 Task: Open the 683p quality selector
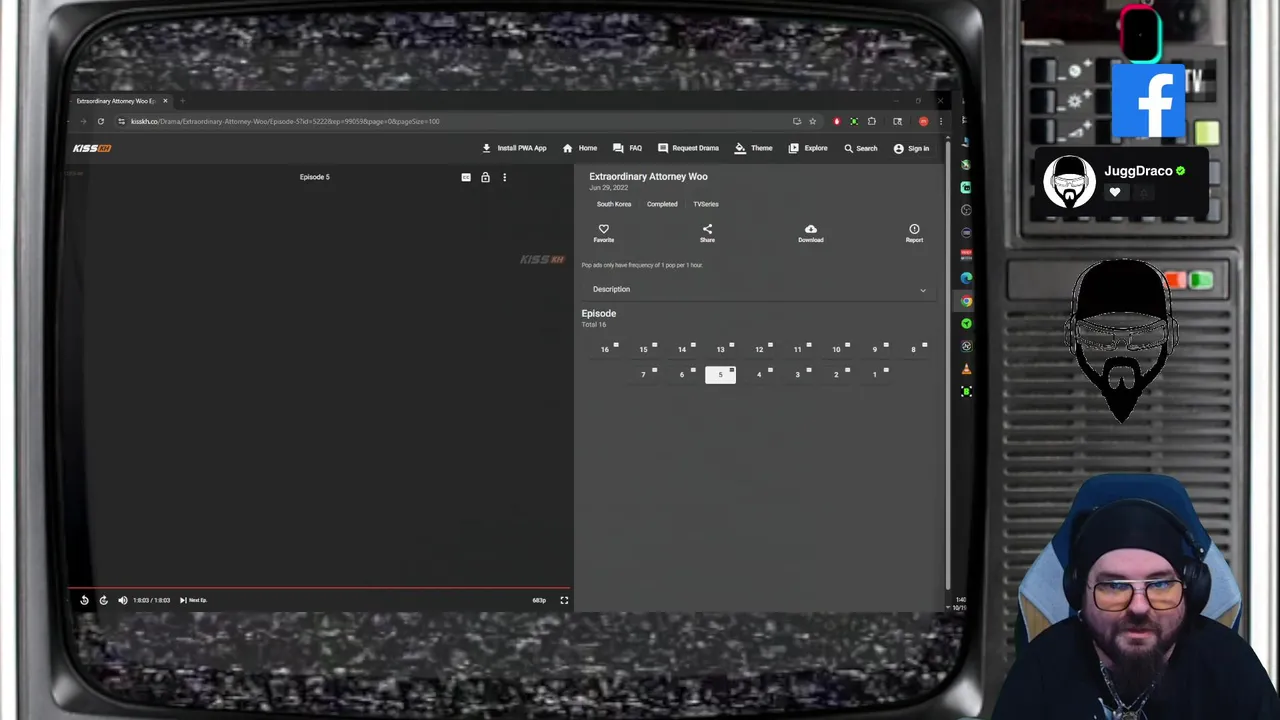tap(539, 600)
